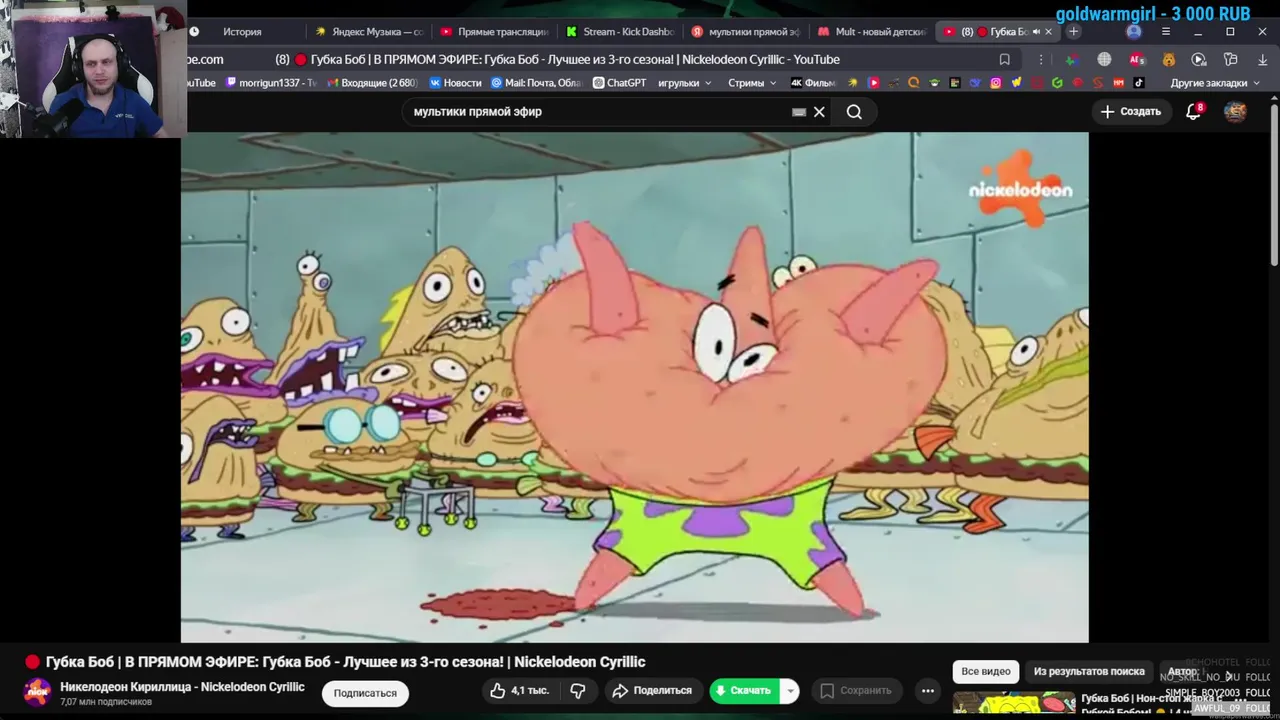Click the Создать button
Image resolution: width=1280 pixels, height=720 pixels.
pyautogui.click(x=1131, y=112)
